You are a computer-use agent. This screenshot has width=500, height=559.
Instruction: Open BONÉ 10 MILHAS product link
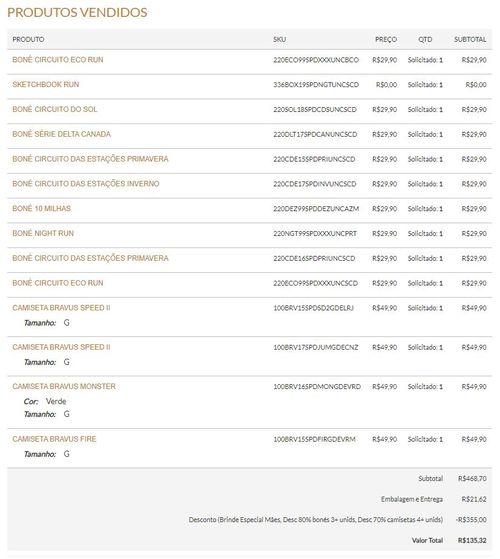pos(41,208)
